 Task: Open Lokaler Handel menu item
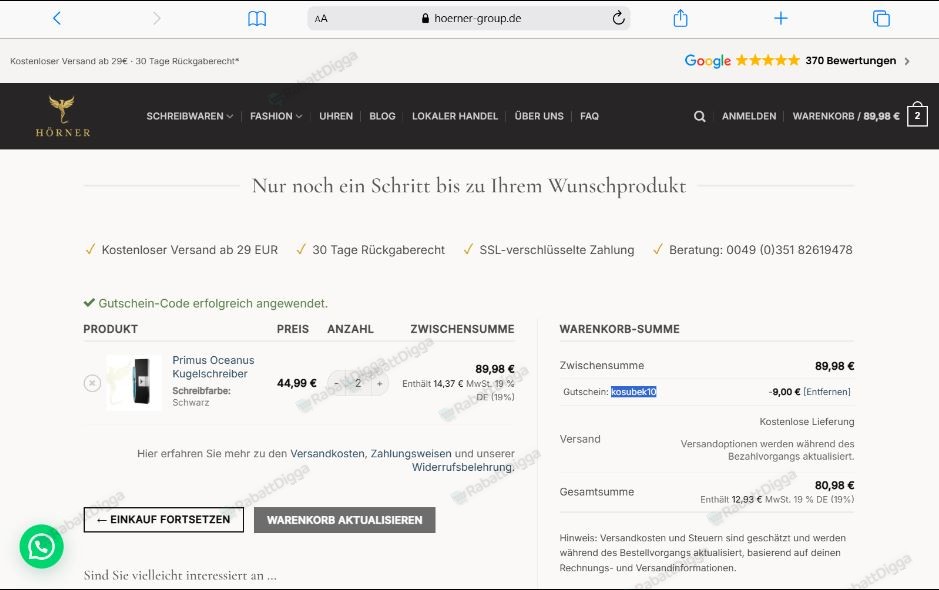(x=455, y=116)
